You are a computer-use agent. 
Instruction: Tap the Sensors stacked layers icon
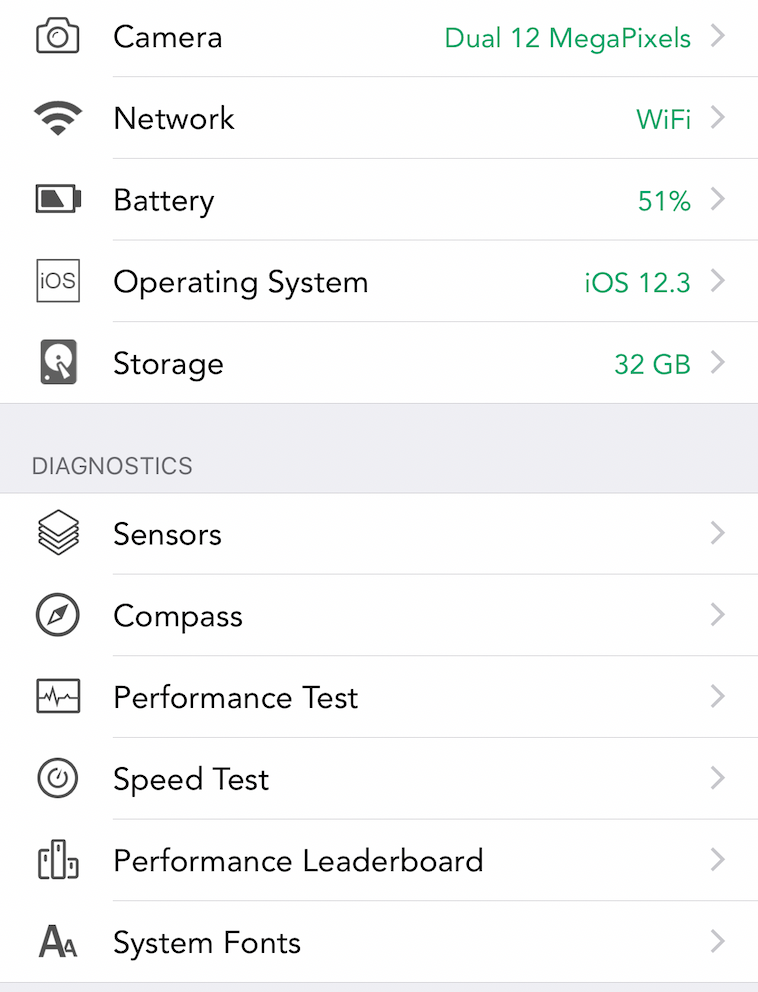58,533
